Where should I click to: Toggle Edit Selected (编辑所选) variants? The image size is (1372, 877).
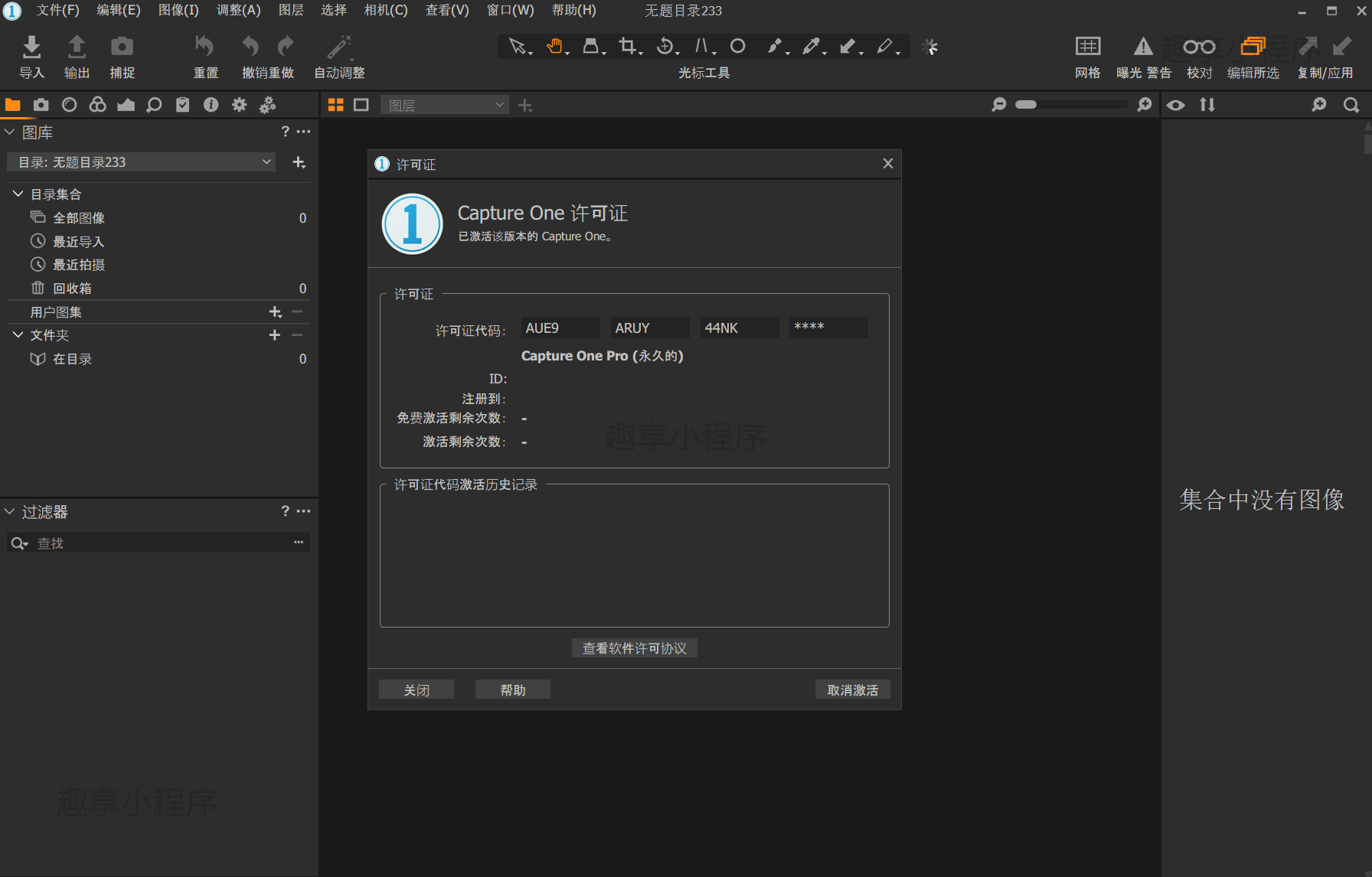[1253, 47]
